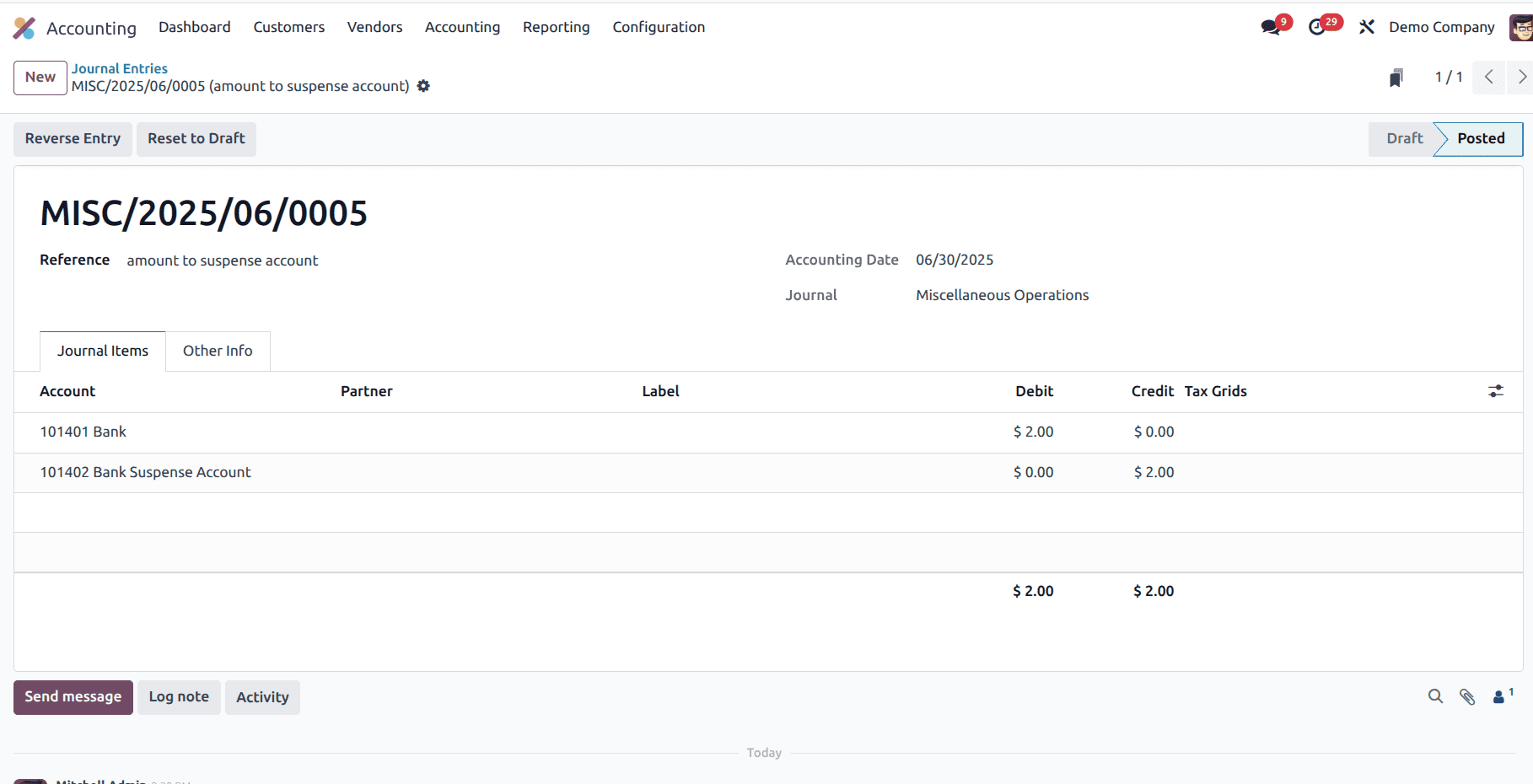Click $ 2.00 credit on Suspense line

pyautogui.click(x=1154, y=472)
